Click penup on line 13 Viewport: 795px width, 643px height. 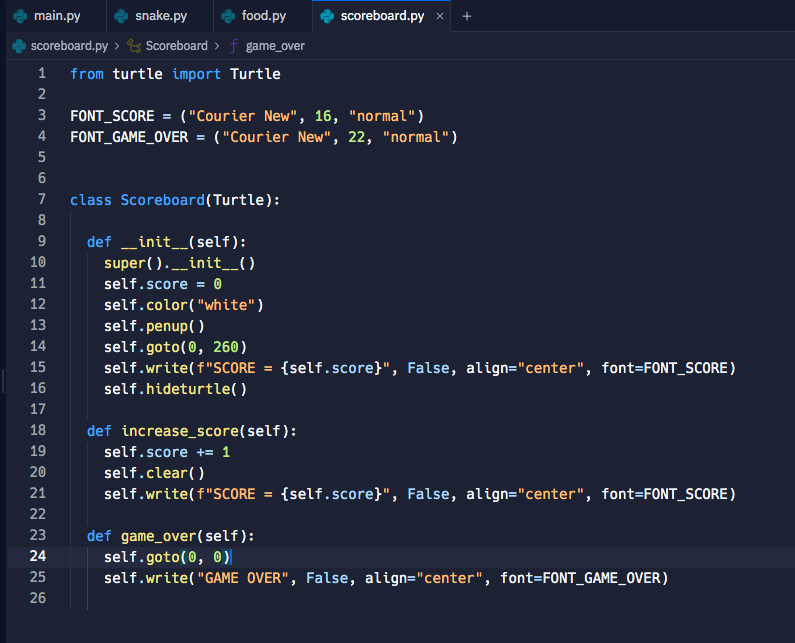[167, 326]
